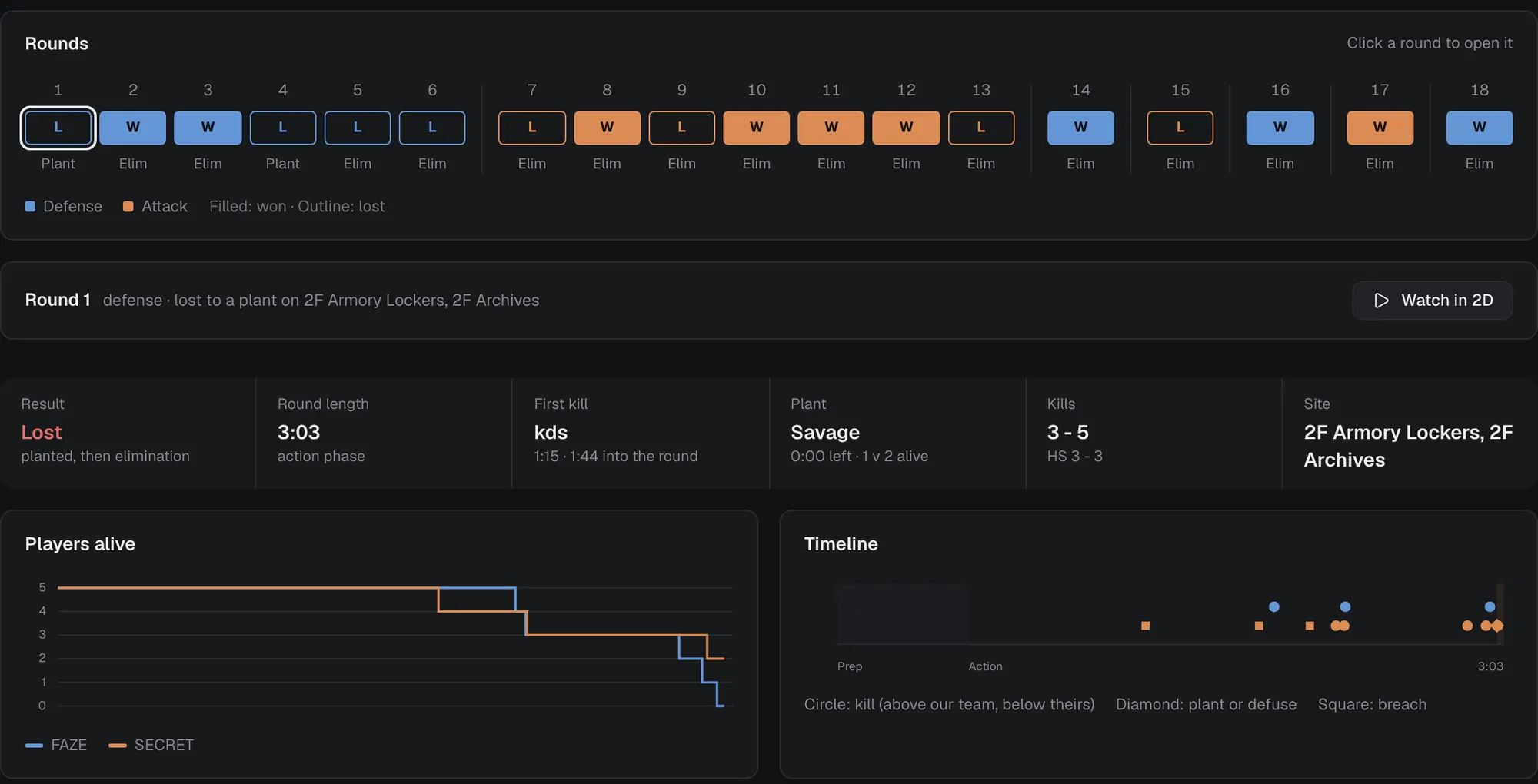1538x784 pixels.
Task: Choose round 16 tile
Action: 1280,128
